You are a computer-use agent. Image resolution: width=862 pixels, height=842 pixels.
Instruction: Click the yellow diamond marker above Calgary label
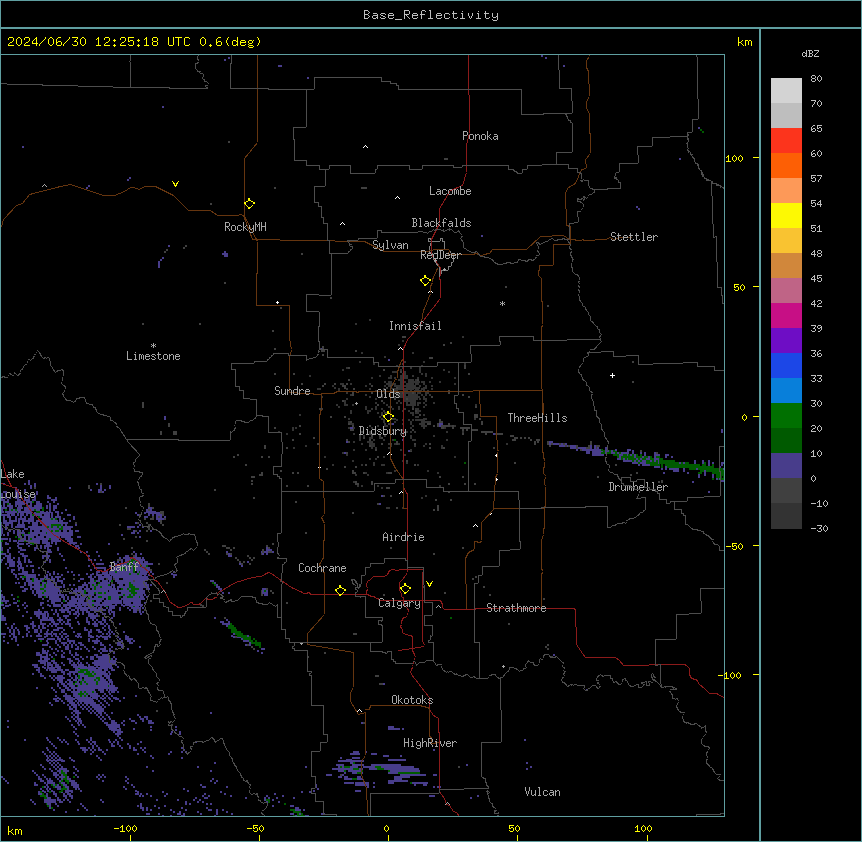(405, 589)
